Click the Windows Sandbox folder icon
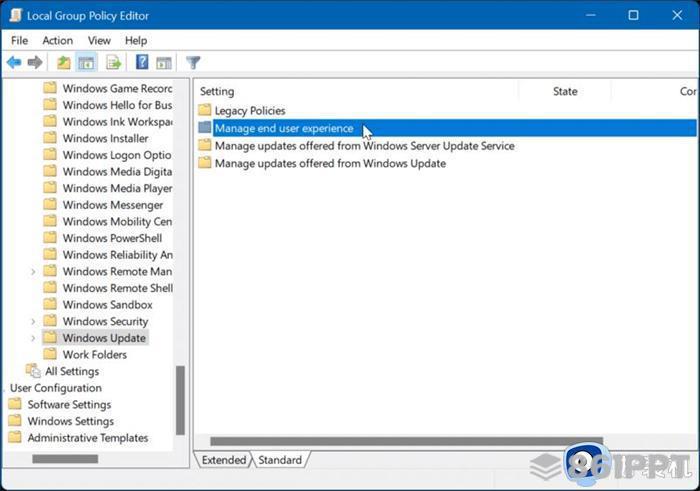The height and width of the screenshot is (491, 700). tap(50, 304)
